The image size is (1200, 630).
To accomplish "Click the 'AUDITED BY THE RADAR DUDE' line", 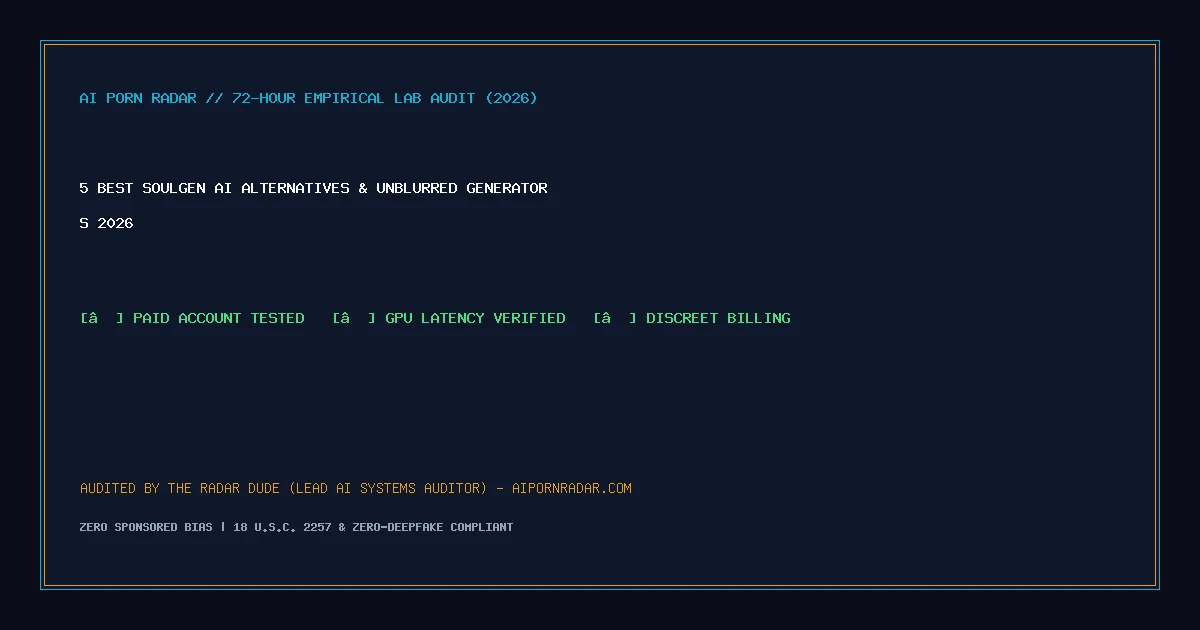I will tap(355, 488).
